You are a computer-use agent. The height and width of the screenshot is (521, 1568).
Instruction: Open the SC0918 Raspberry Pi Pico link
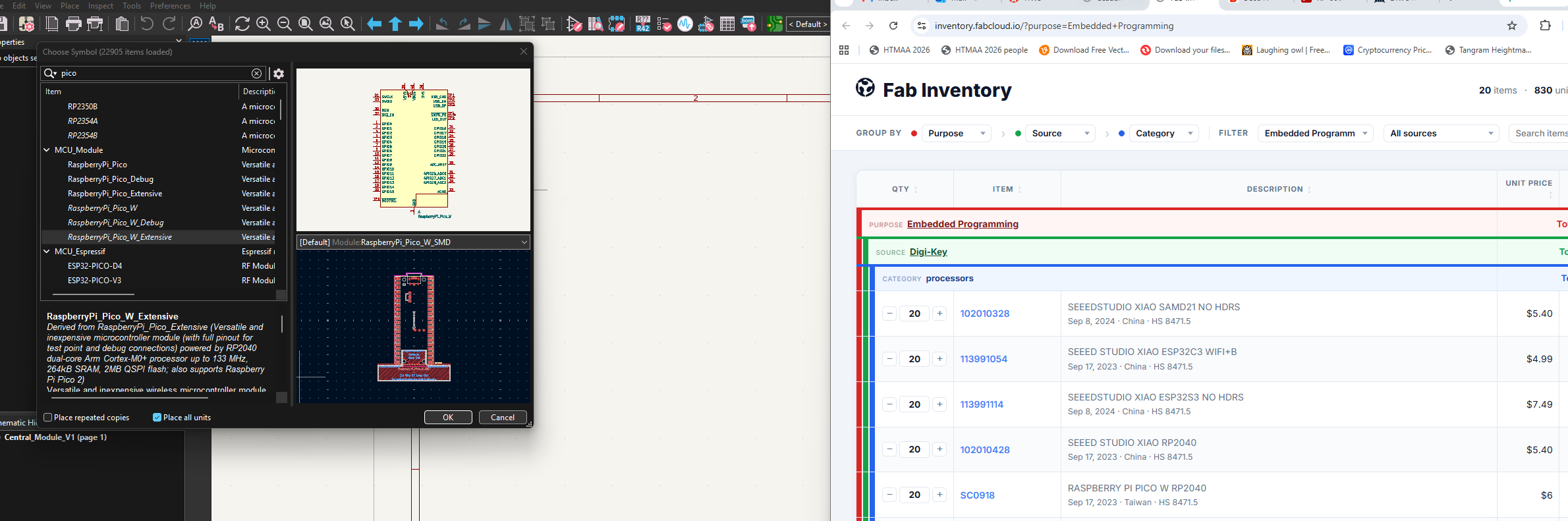click(978, 495)
